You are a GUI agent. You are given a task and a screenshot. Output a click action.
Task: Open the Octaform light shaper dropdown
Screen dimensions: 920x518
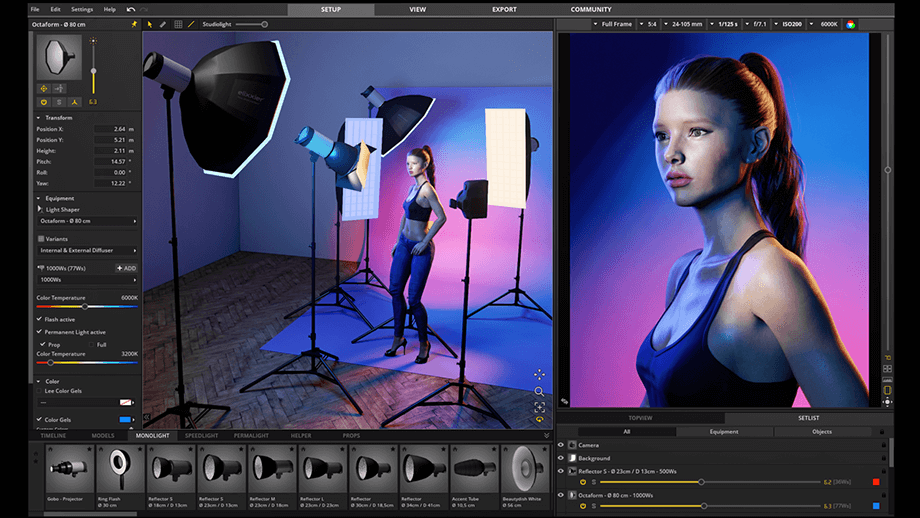click(87, 221)
